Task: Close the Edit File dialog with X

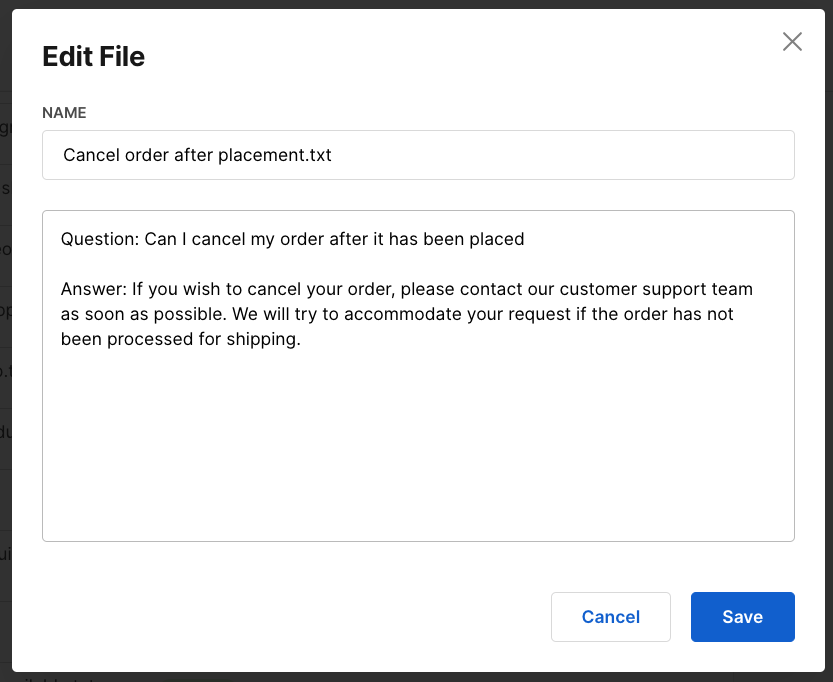Action: (x=792, y=41)
